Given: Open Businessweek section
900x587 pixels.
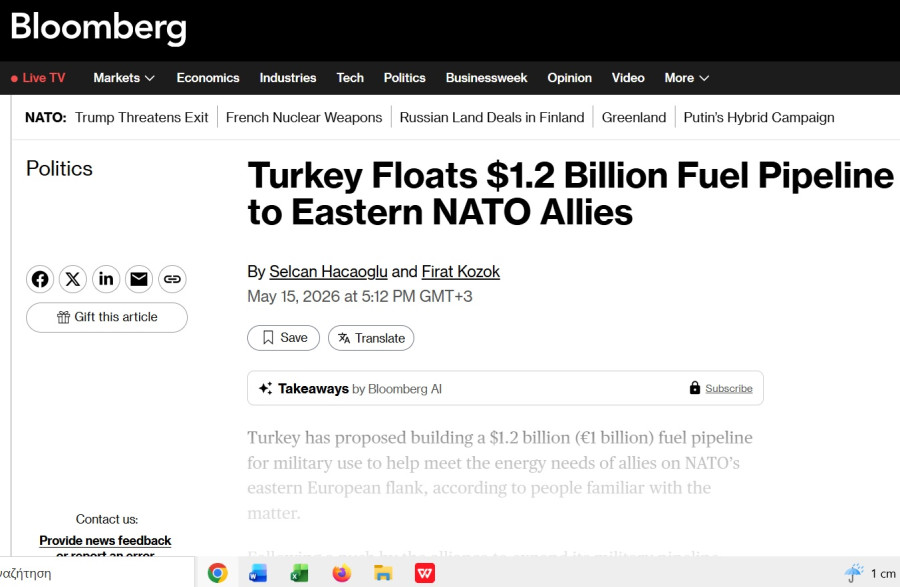Looking at the screenshot, I should [486, 78].
